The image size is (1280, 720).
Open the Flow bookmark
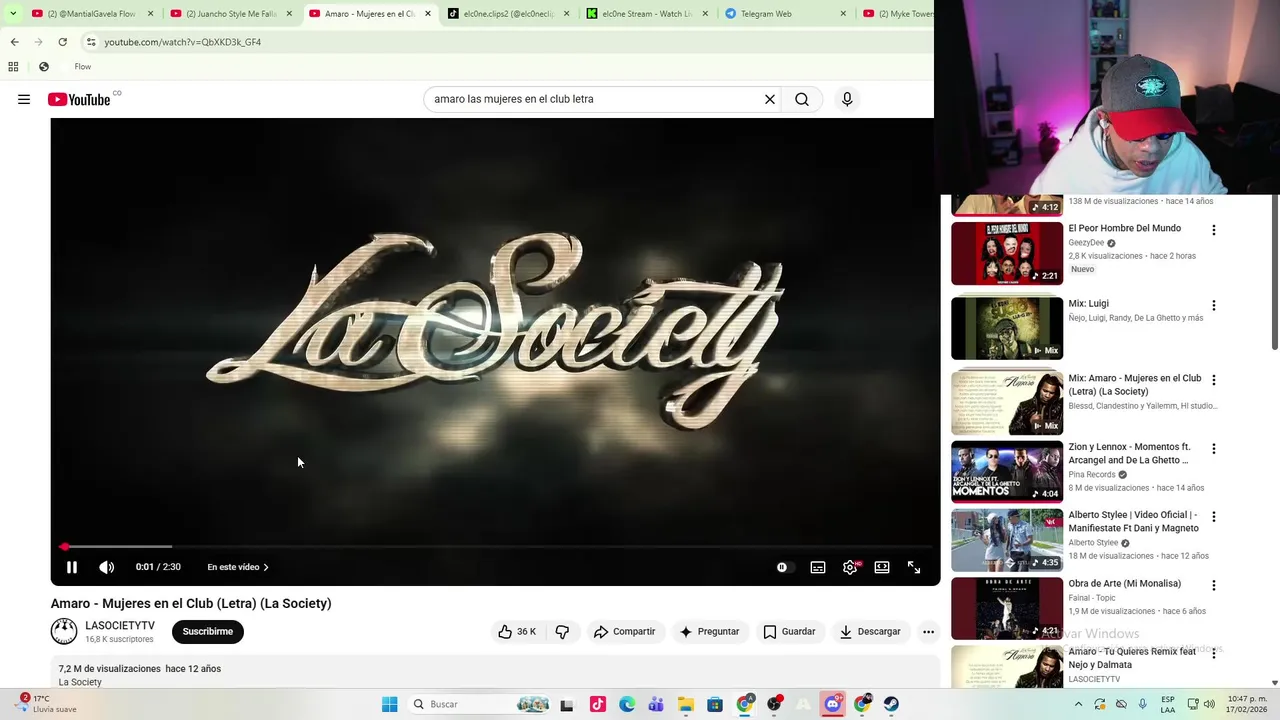pyautogui.click(x=83, y=67)
